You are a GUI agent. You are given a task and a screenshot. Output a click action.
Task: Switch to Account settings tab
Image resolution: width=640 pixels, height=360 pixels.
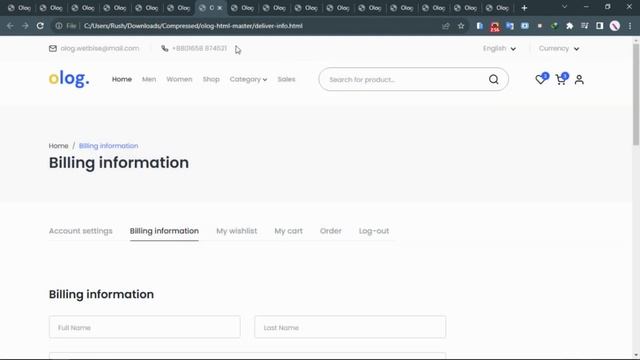click(80, 231)
